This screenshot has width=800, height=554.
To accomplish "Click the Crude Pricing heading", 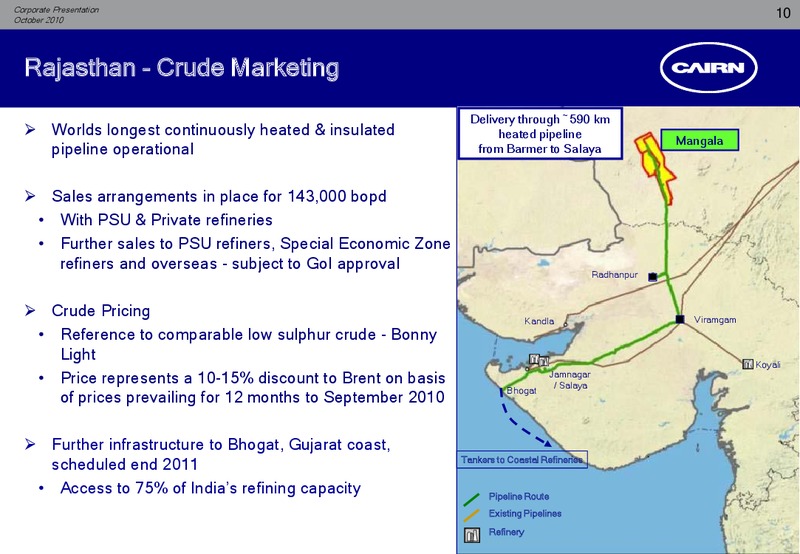I will 101,311.
